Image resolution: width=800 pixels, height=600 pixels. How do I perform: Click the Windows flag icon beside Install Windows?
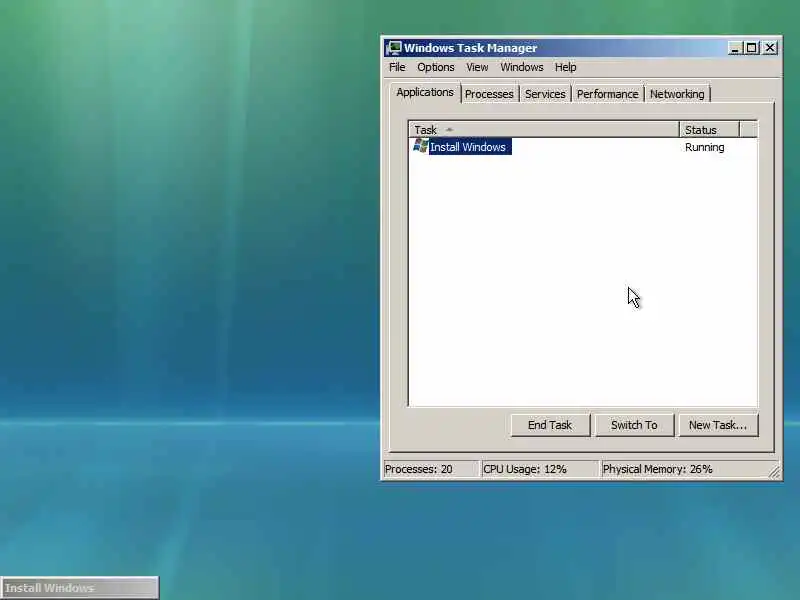(420, 146)
